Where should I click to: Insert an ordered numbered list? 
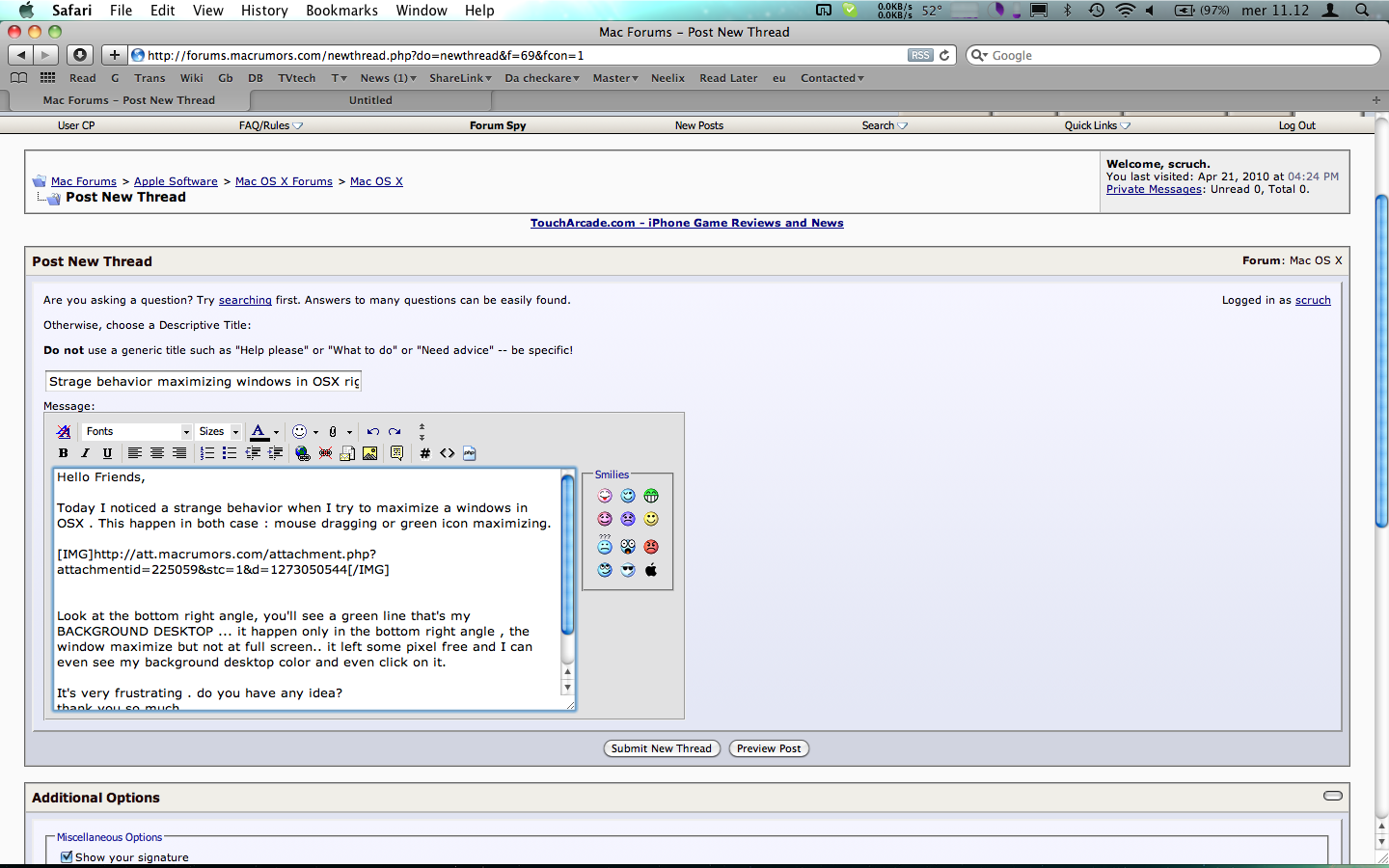[x=207, y=453]
